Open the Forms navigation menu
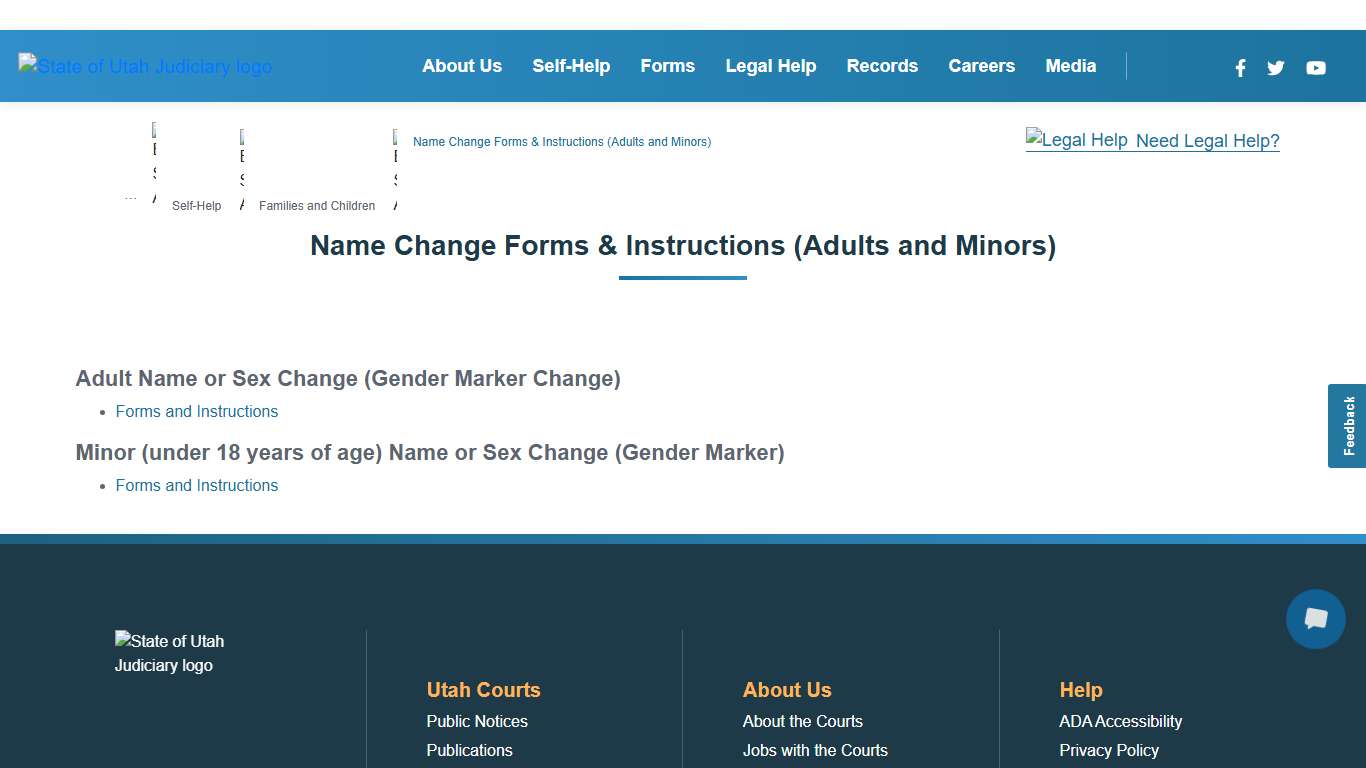The width and height of the screenshot is (1366, 768). click(x=667, y=66)
